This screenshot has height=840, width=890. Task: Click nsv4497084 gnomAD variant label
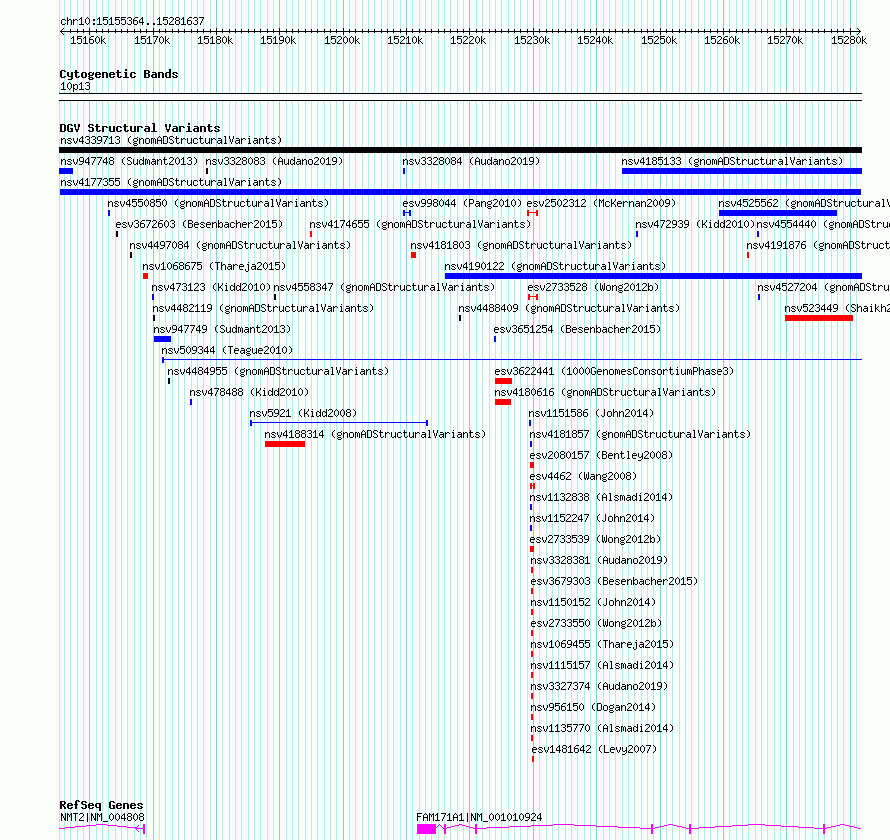(240, 245)
